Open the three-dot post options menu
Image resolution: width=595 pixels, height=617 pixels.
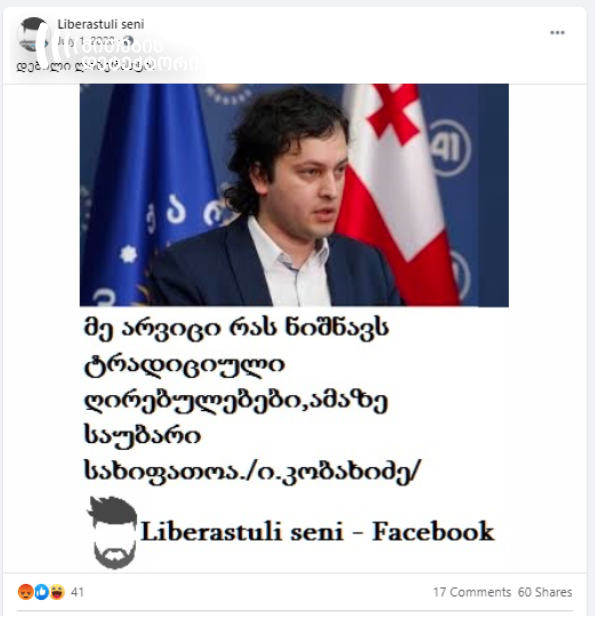coord(557,33)
